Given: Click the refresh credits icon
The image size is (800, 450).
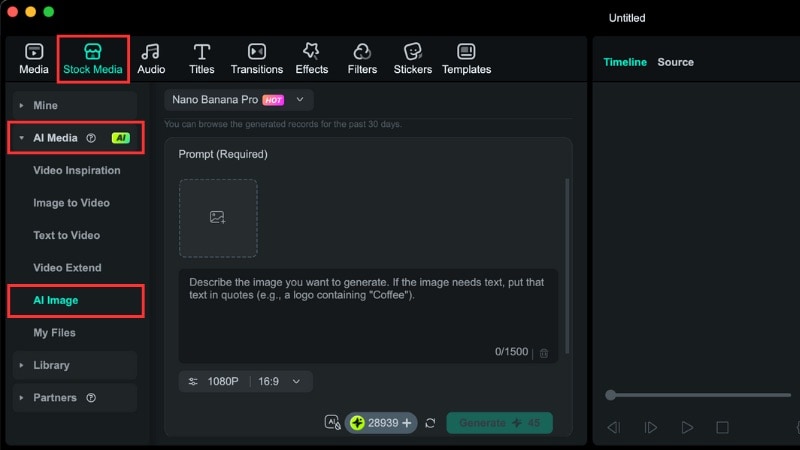Looking at the screenshot, I should tap(430, 423).
